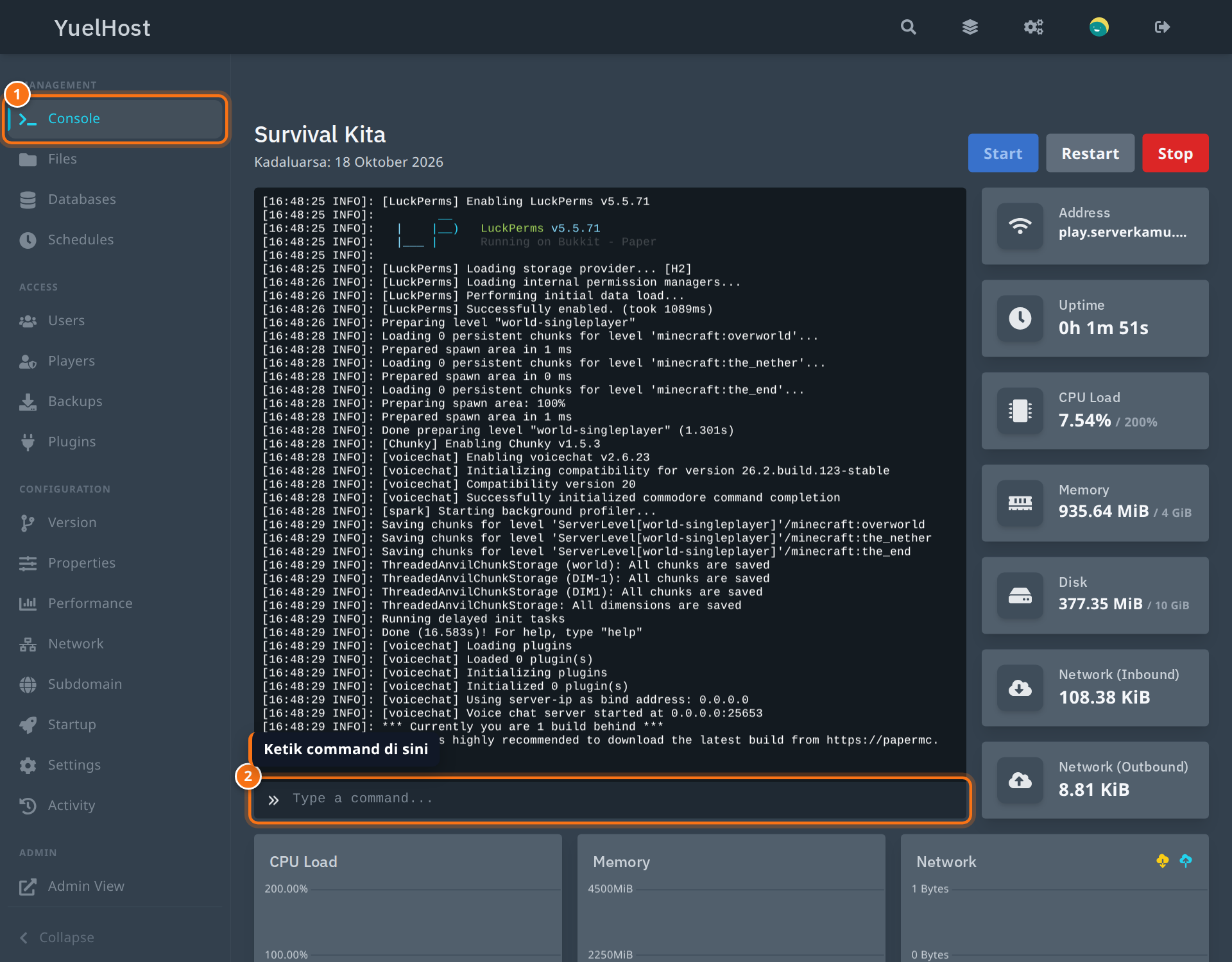This screenshot has height=962, width=1232.
Task: Click the 108.38 KiB inbound value
Action: [x=1104, y=697]
